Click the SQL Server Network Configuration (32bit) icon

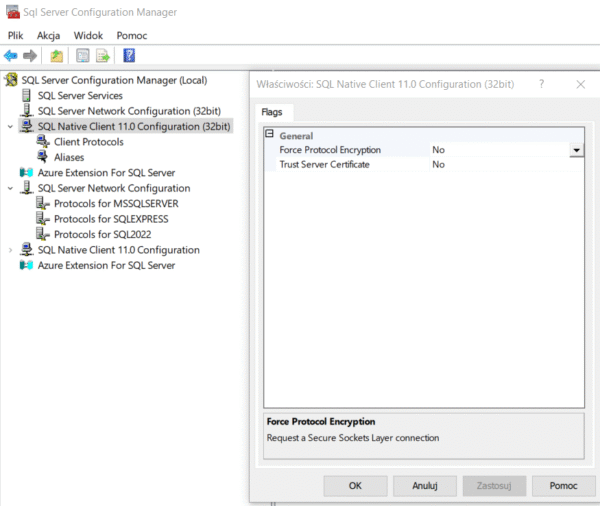coord(26,111)
